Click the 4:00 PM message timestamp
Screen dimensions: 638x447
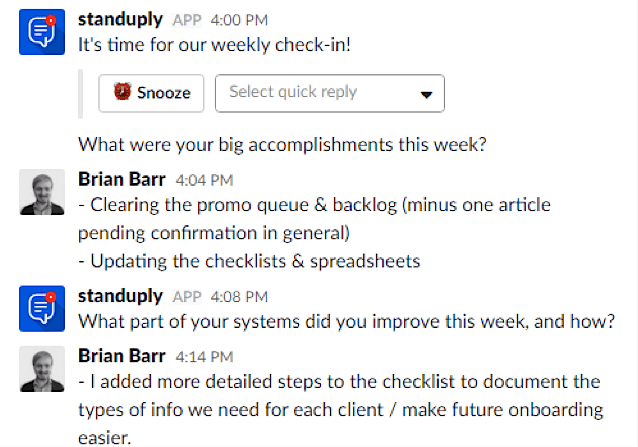click(239, 20)
